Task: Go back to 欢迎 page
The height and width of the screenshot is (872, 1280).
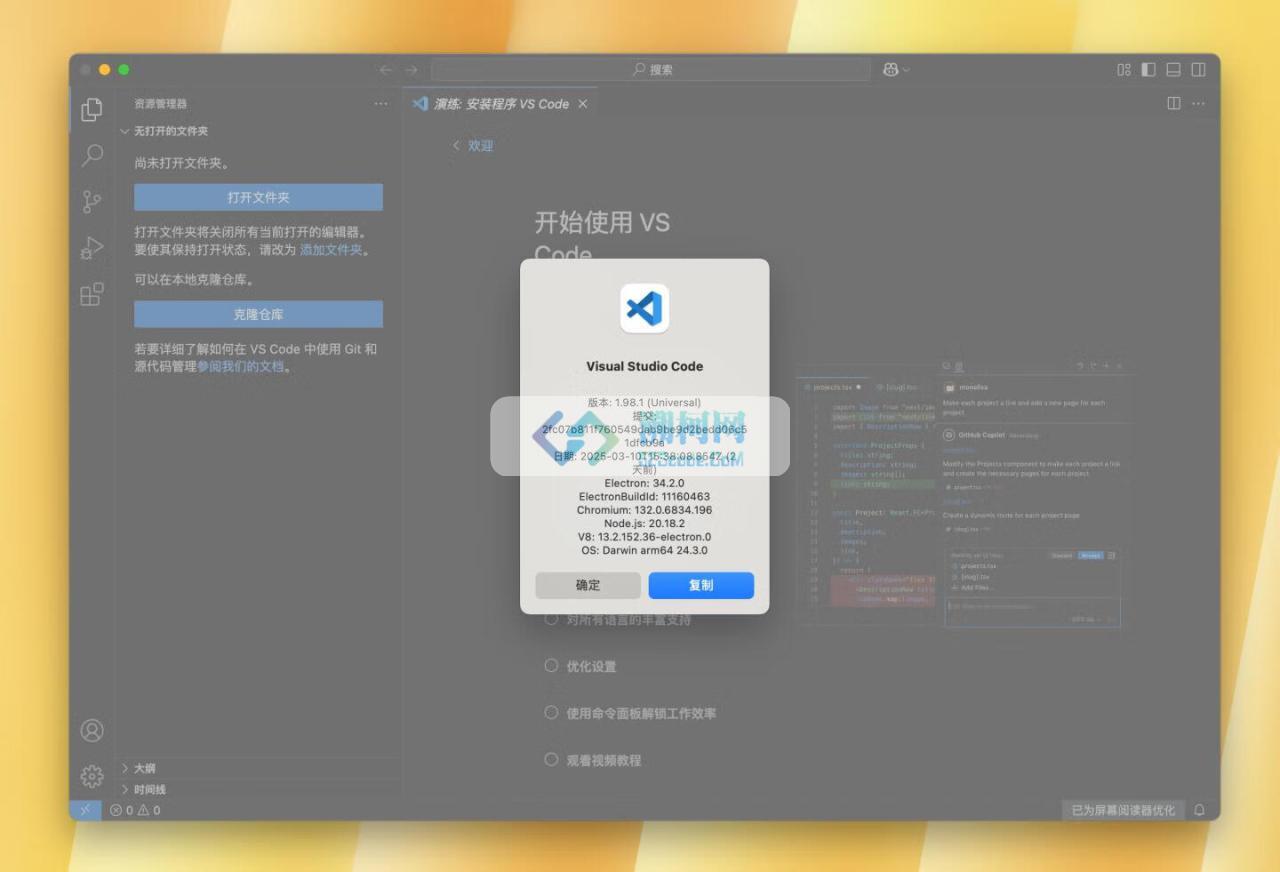Action: [x=473, y=146]
